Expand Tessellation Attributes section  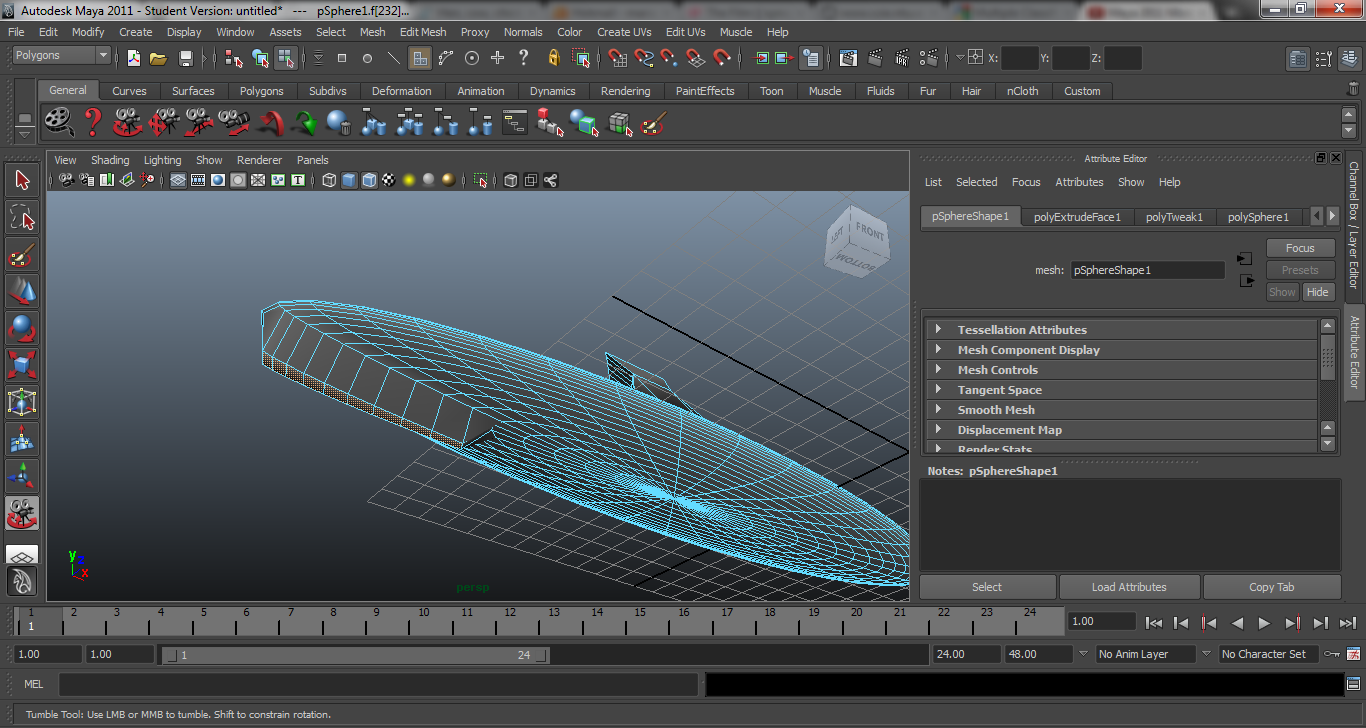click(x=1120, y=330)
